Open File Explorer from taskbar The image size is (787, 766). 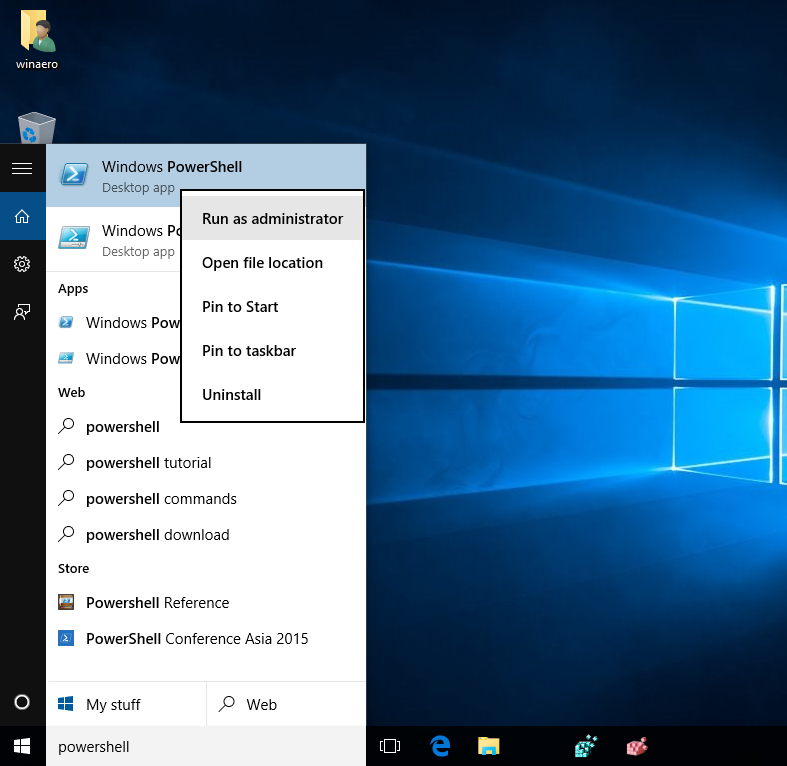pyautogui.click(x=488, y=746)
